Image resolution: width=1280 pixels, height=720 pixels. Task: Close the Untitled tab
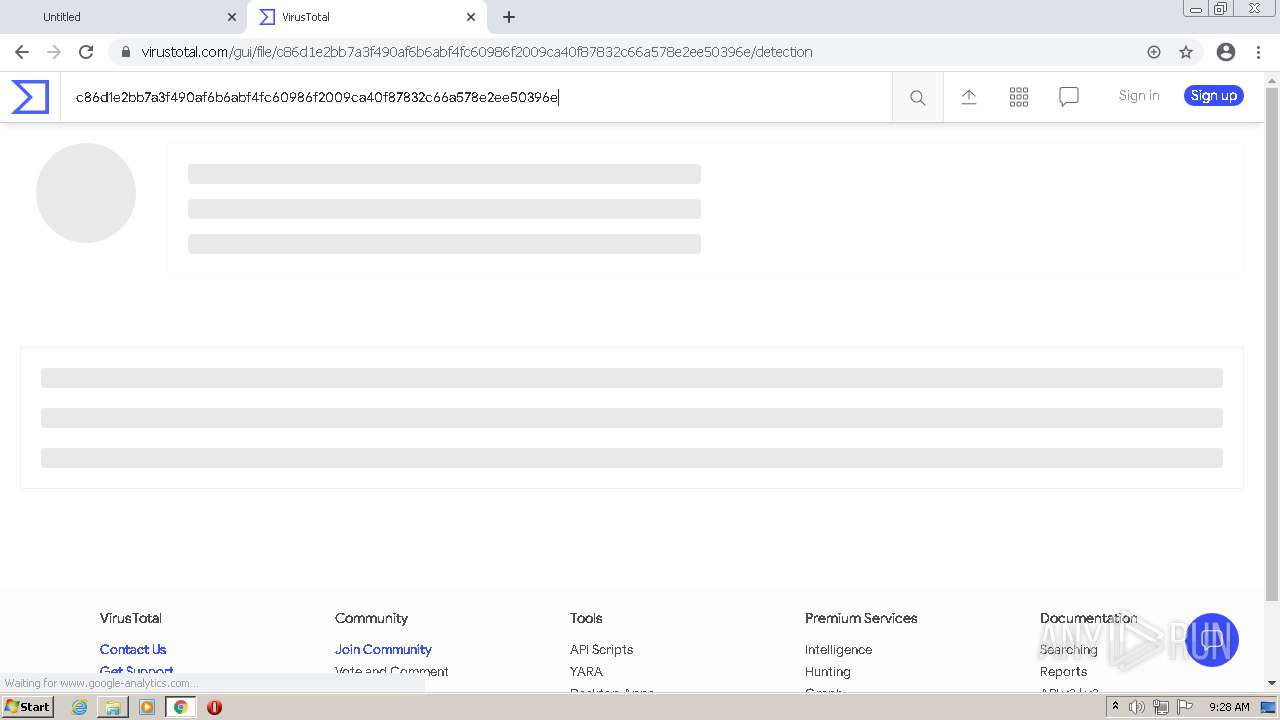(232, 17)
